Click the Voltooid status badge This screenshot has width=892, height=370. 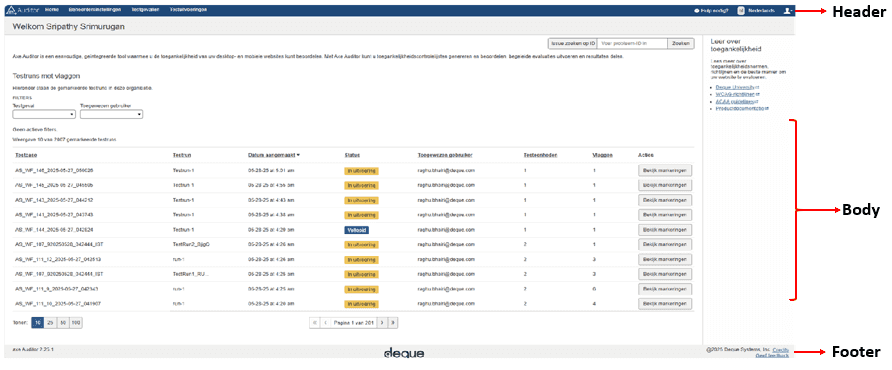coord(357,230)
